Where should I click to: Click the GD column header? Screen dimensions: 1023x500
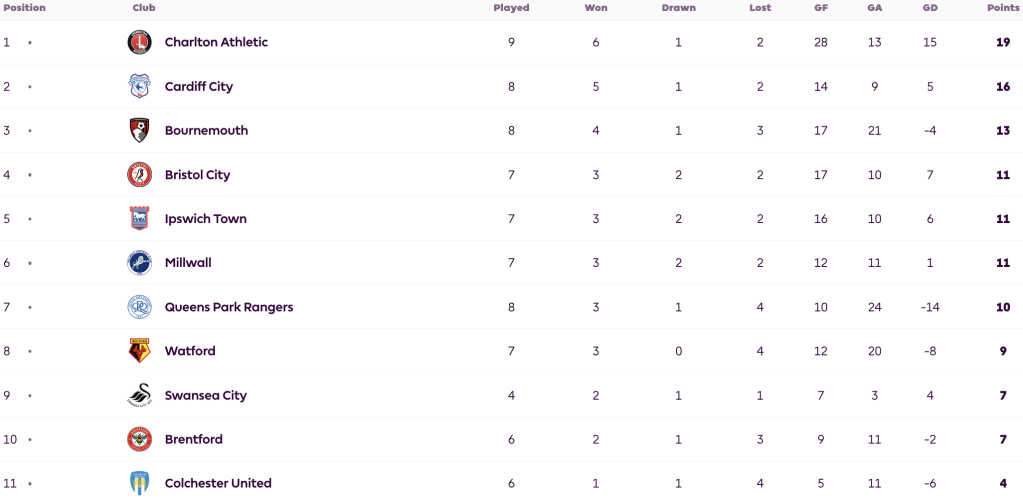930,8
